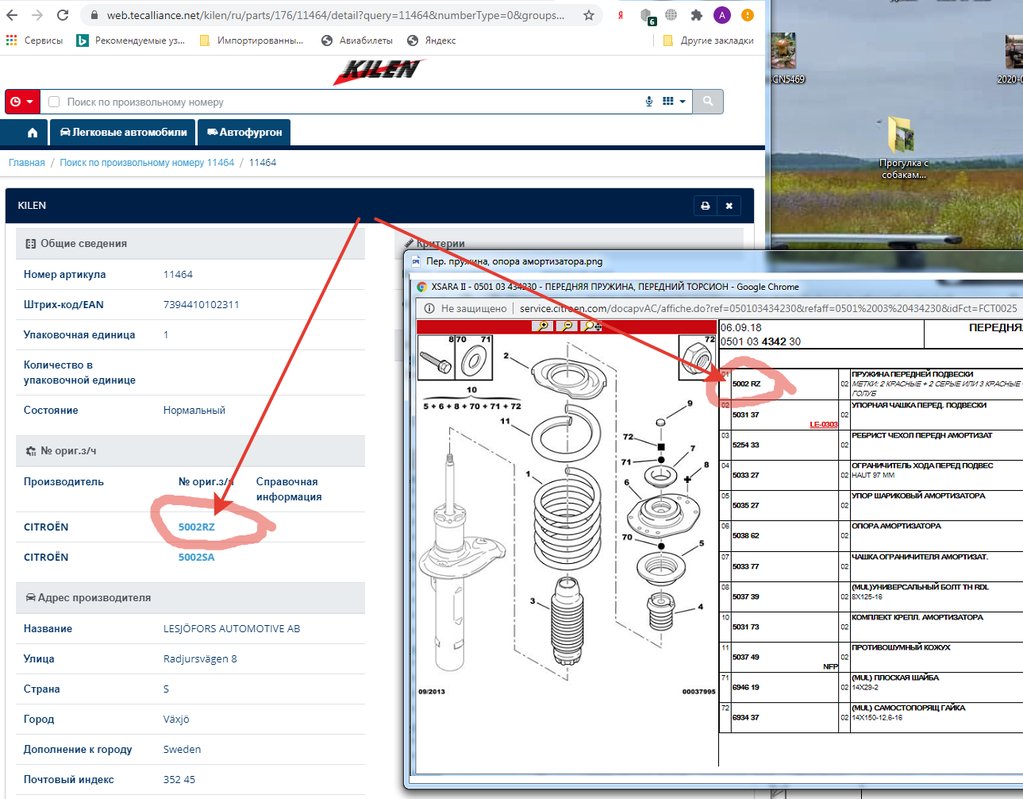Go to the home tab icon
Screen dimensions: 1023x799
click(32, 132)
